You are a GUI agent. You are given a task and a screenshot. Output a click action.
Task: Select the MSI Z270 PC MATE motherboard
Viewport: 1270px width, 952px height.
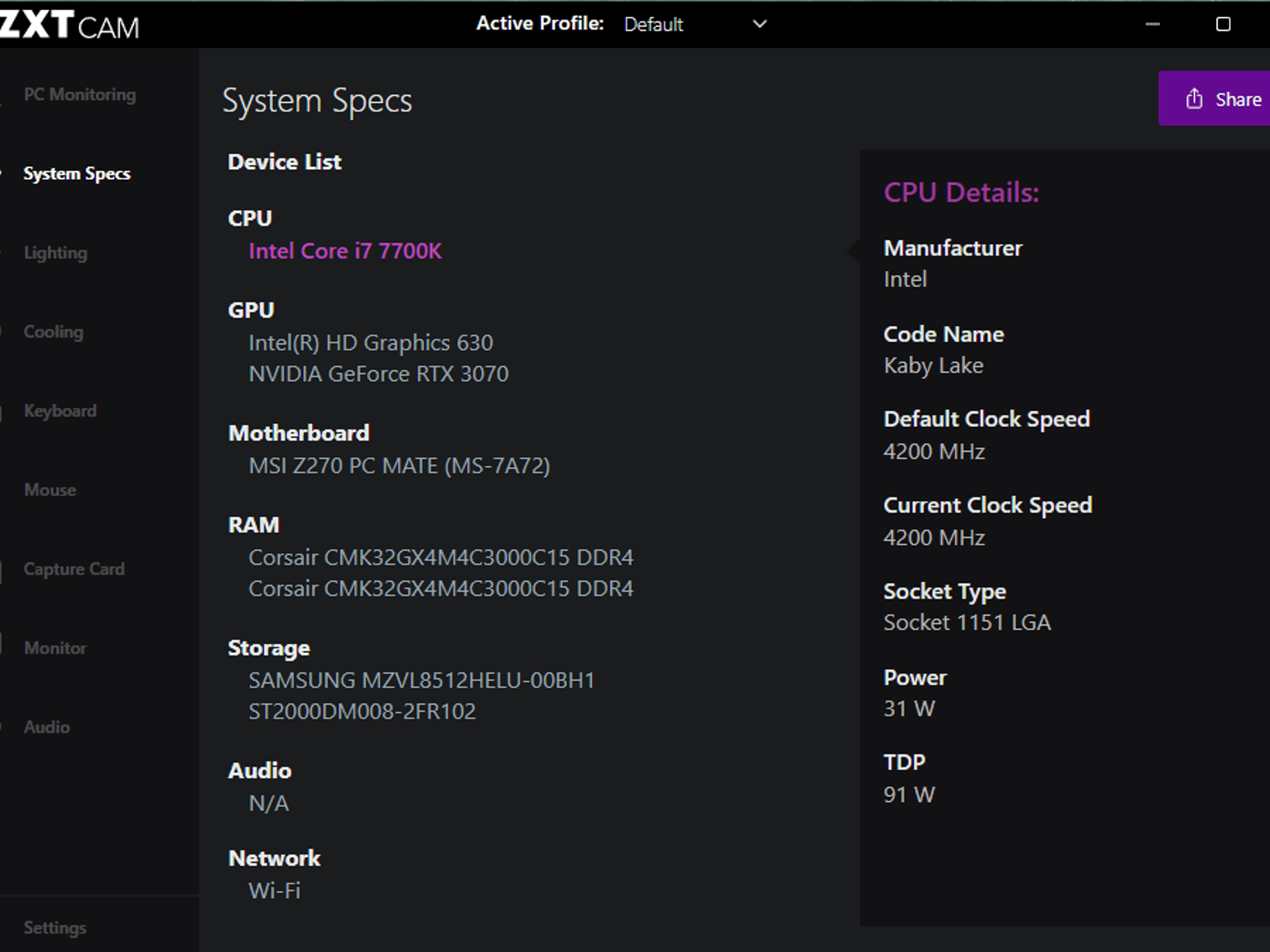[399, 465]
